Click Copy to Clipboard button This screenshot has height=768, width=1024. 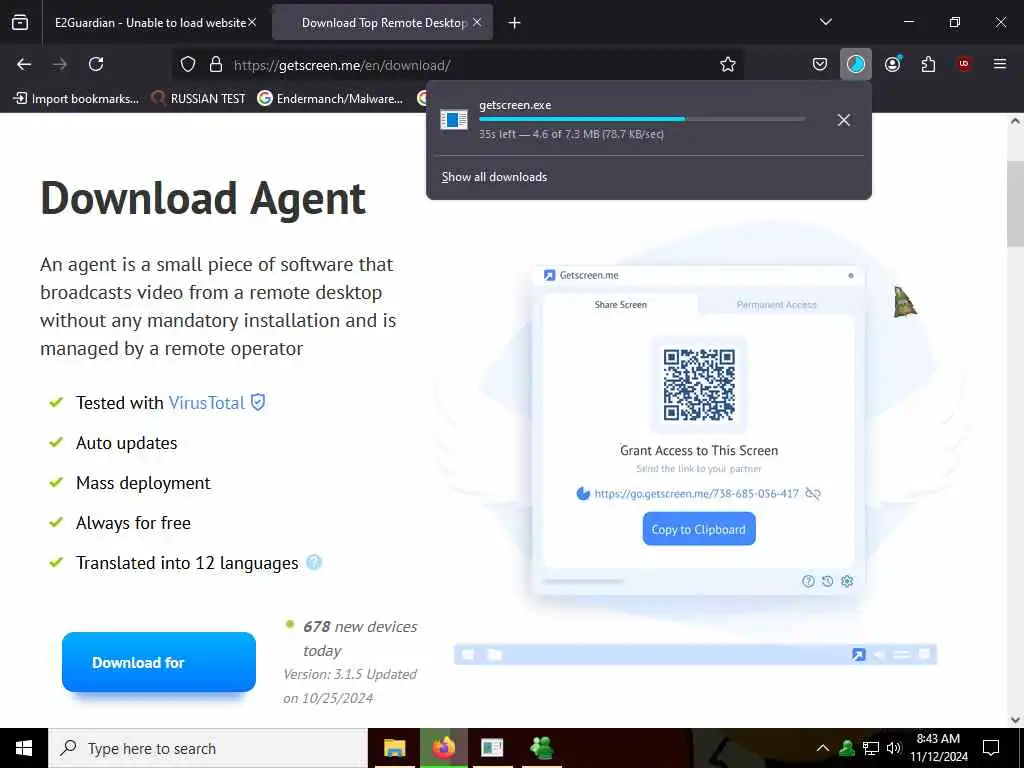(699, 529)
